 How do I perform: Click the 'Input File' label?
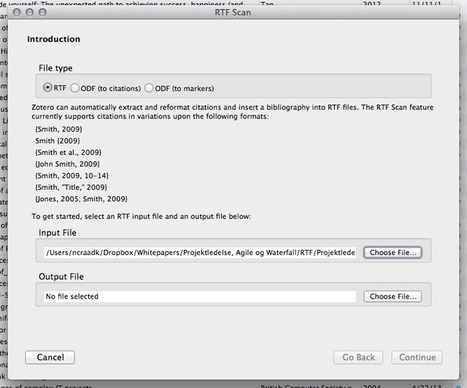click(57, 233)
